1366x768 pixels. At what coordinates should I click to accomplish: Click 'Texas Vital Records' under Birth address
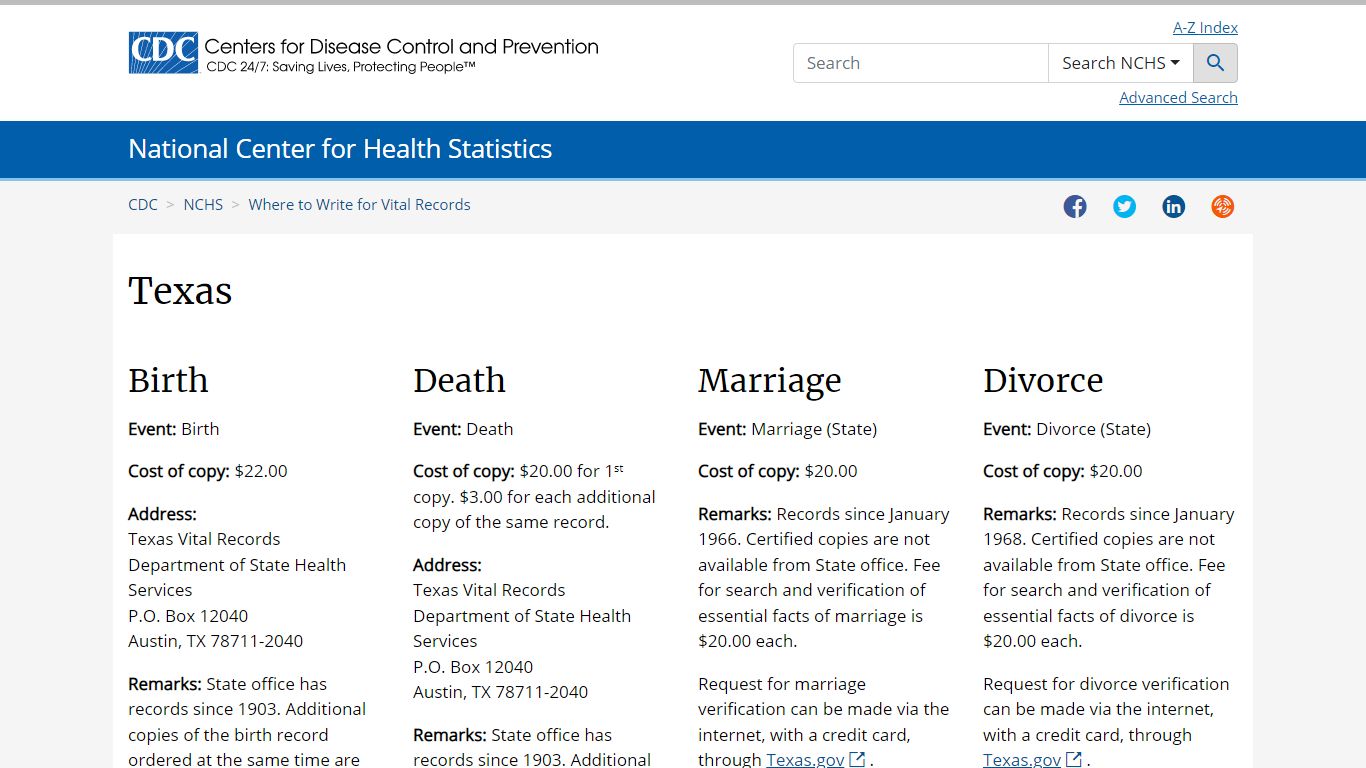(x=204, y=539)
